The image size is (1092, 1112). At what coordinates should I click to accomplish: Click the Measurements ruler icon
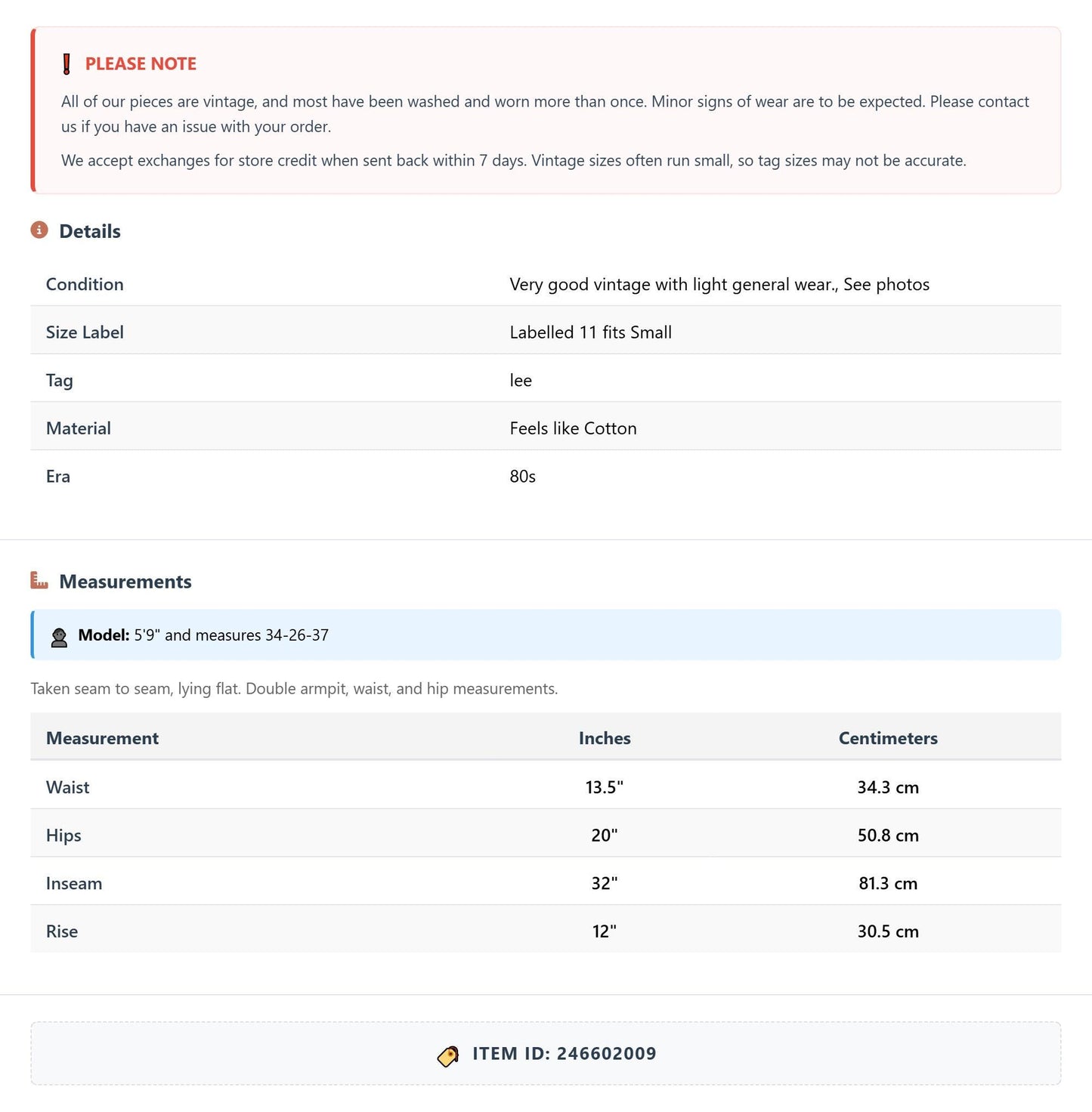point(39,580)
